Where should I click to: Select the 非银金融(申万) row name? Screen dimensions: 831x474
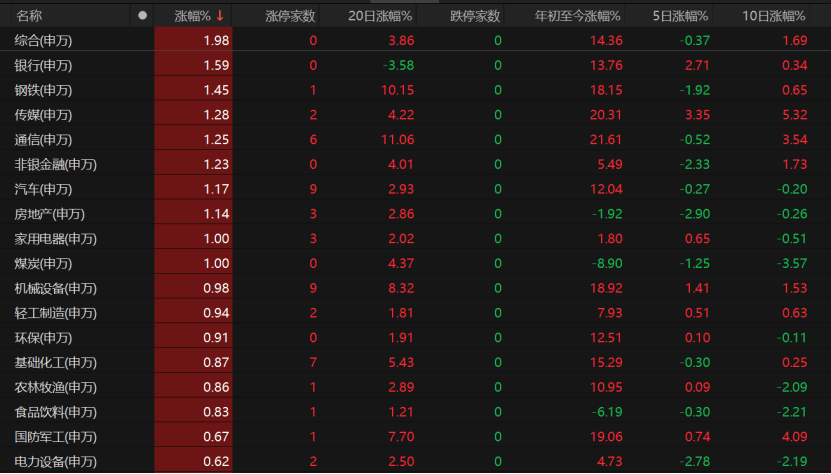click(56, 165)
